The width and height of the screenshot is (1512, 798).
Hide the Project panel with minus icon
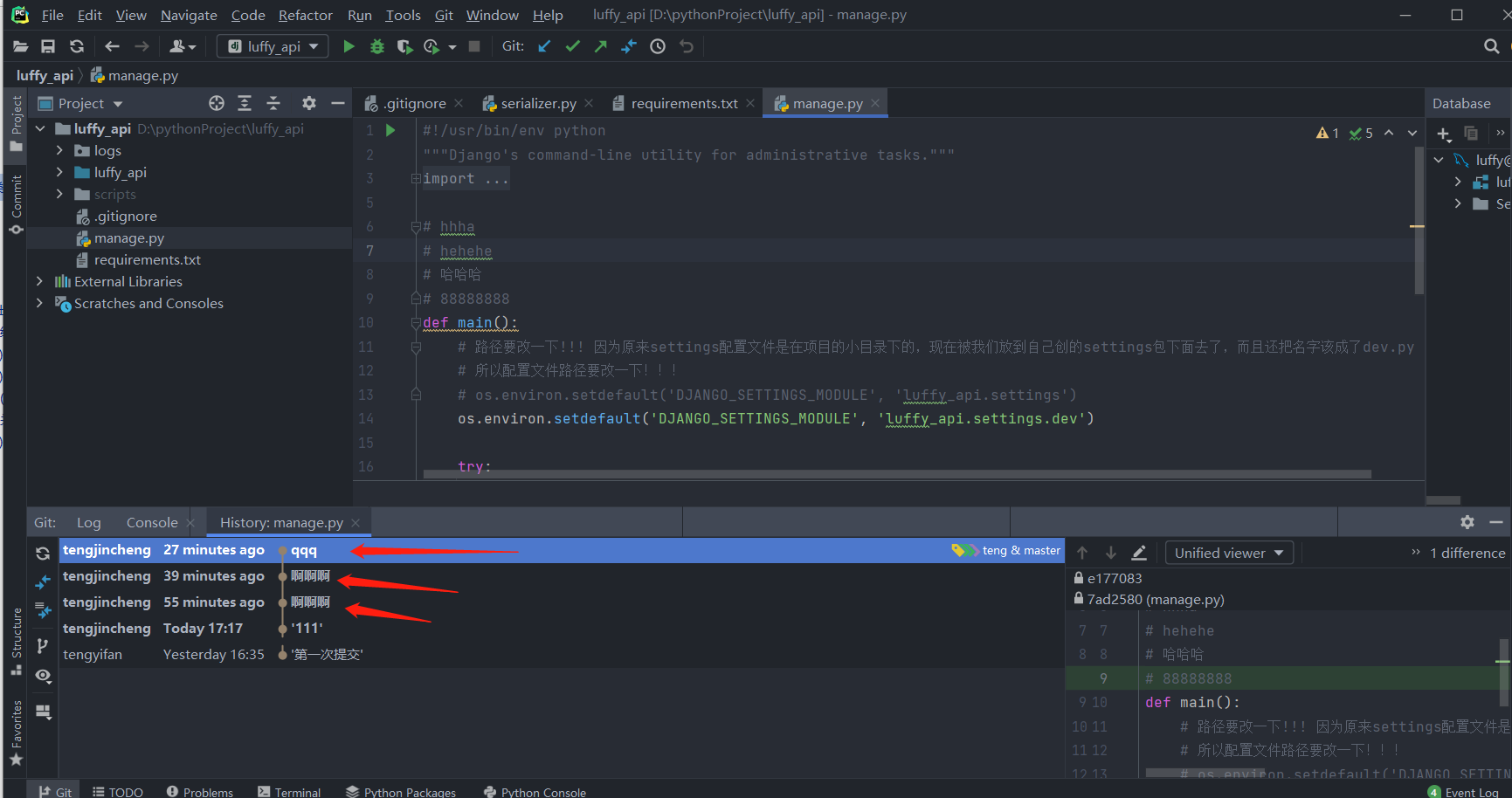338,103
